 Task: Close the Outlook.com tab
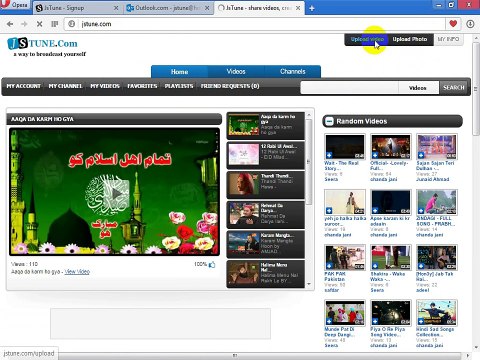(x=207, y=8)
